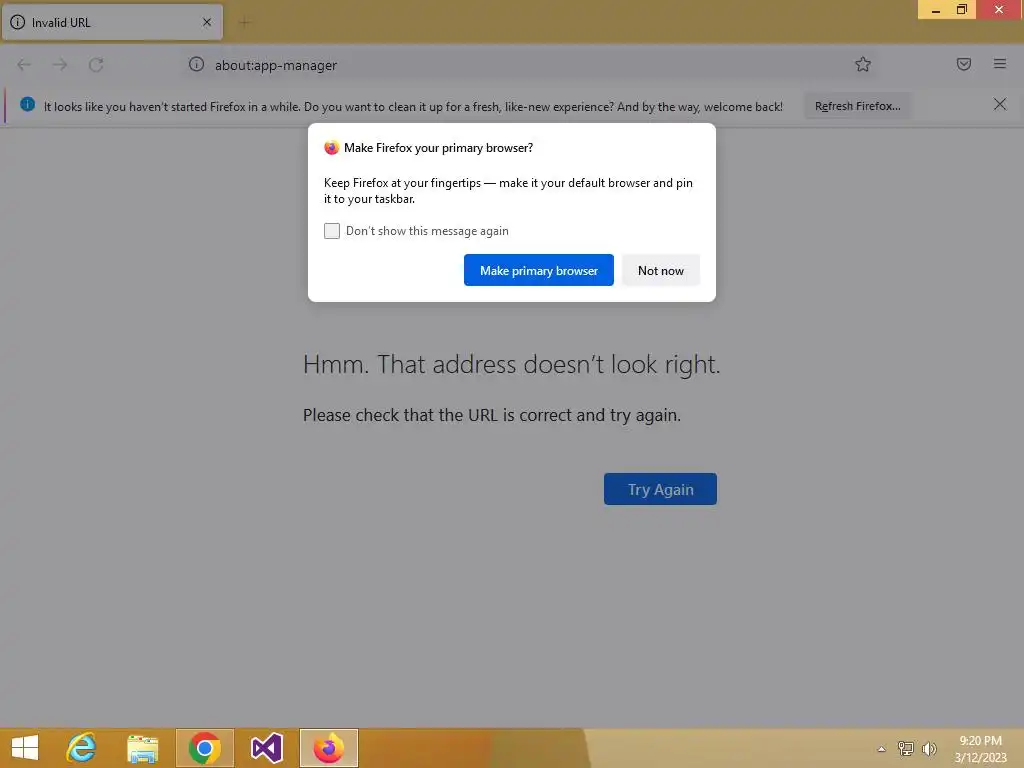Click the Firefox logo in dialog title
The width and height of the screenshot is (1024, 768).
(331, 148)
